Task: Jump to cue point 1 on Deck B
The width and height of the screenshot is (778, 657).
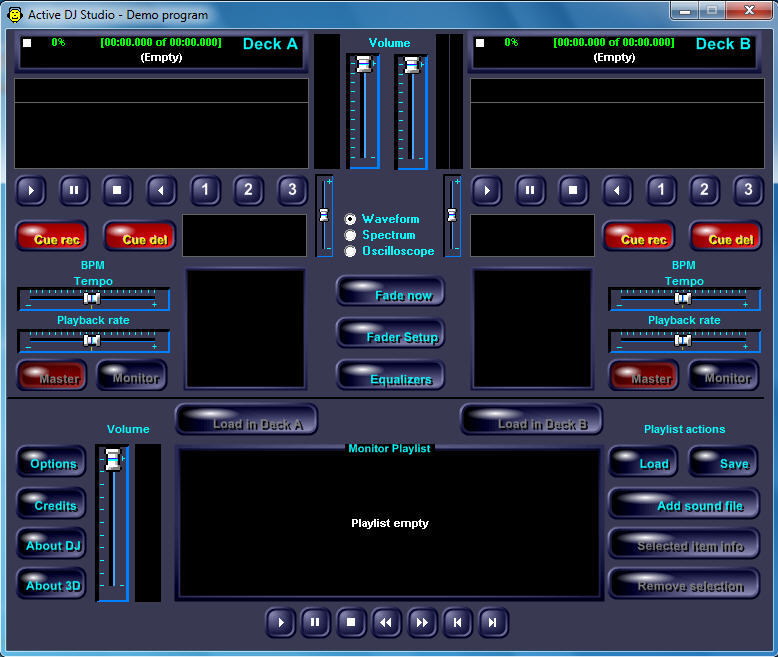Action: click(660, 191)
